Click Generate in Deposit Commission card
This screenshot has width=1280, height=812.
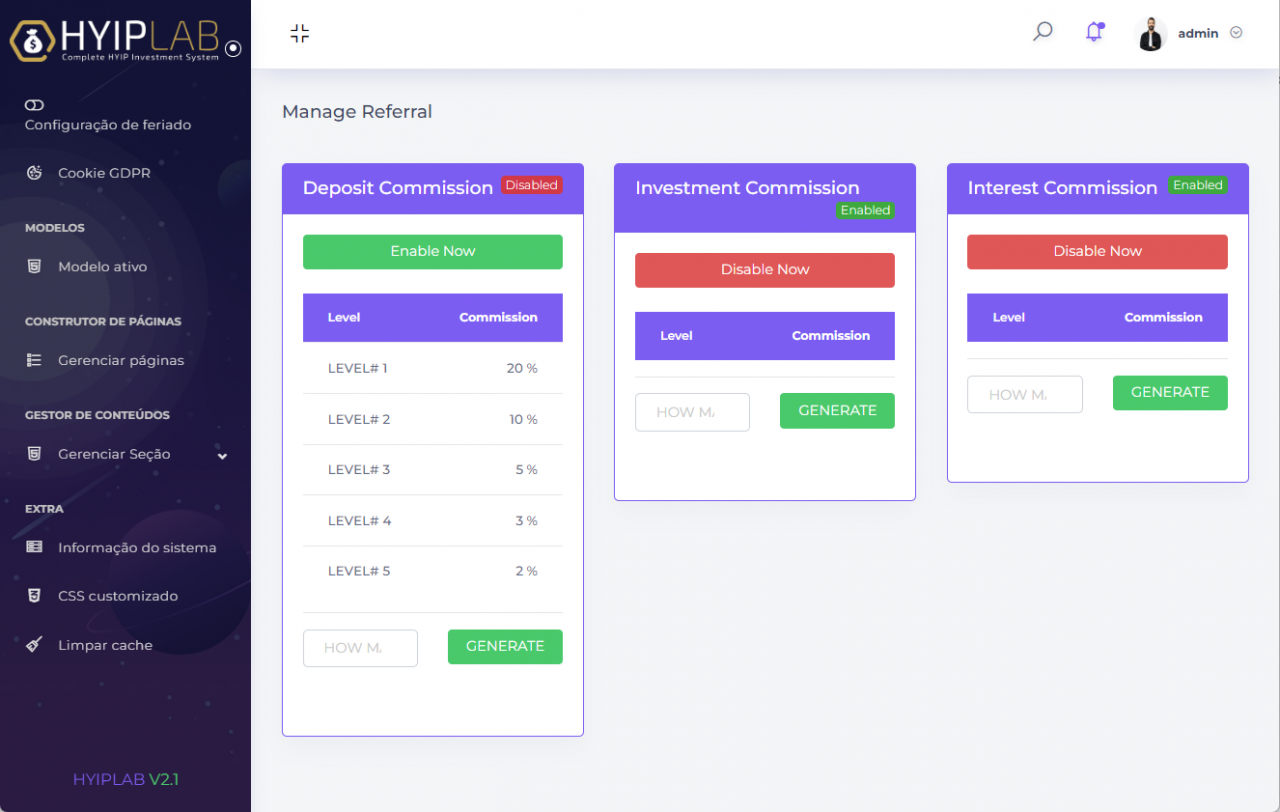pos(504,647)
